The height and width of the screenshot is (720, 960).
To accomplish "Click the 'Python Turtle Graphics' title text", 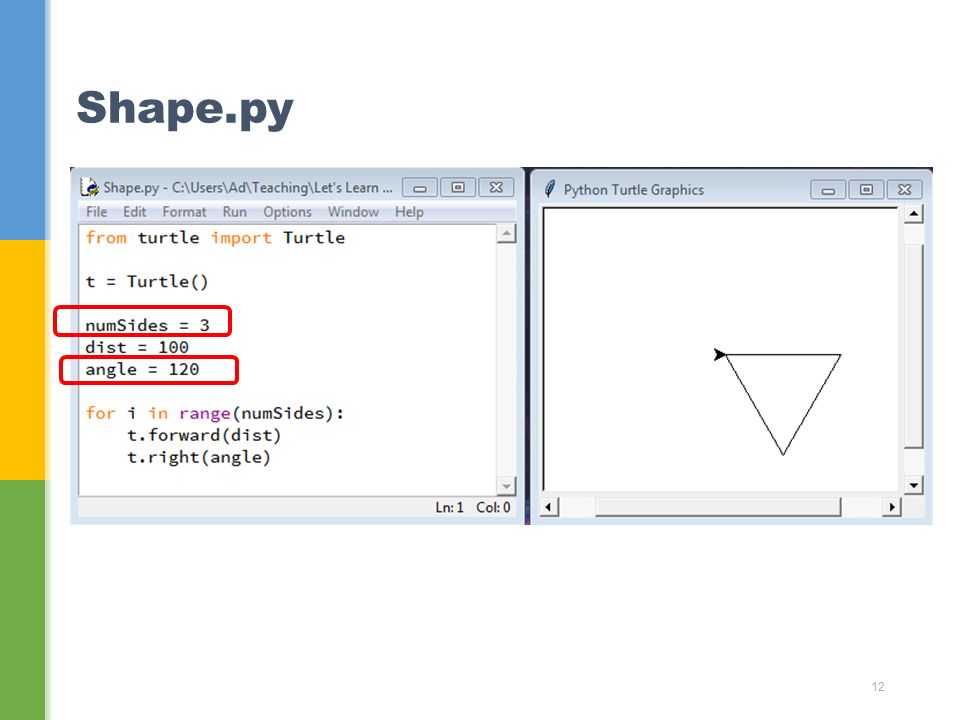I will [634, 190].
